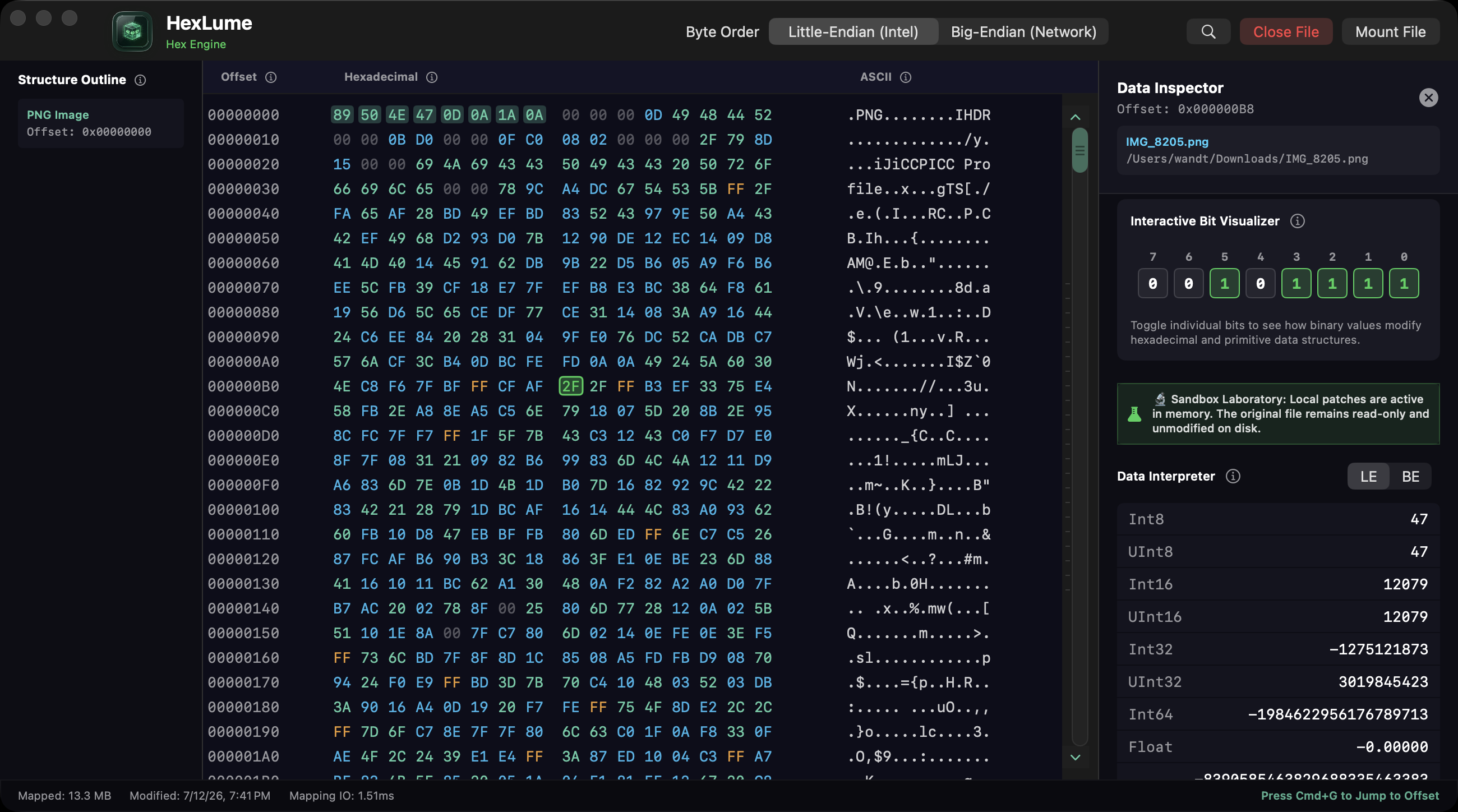
Task: Click the offset label 000000B0
Action: [x=243, y=386]
